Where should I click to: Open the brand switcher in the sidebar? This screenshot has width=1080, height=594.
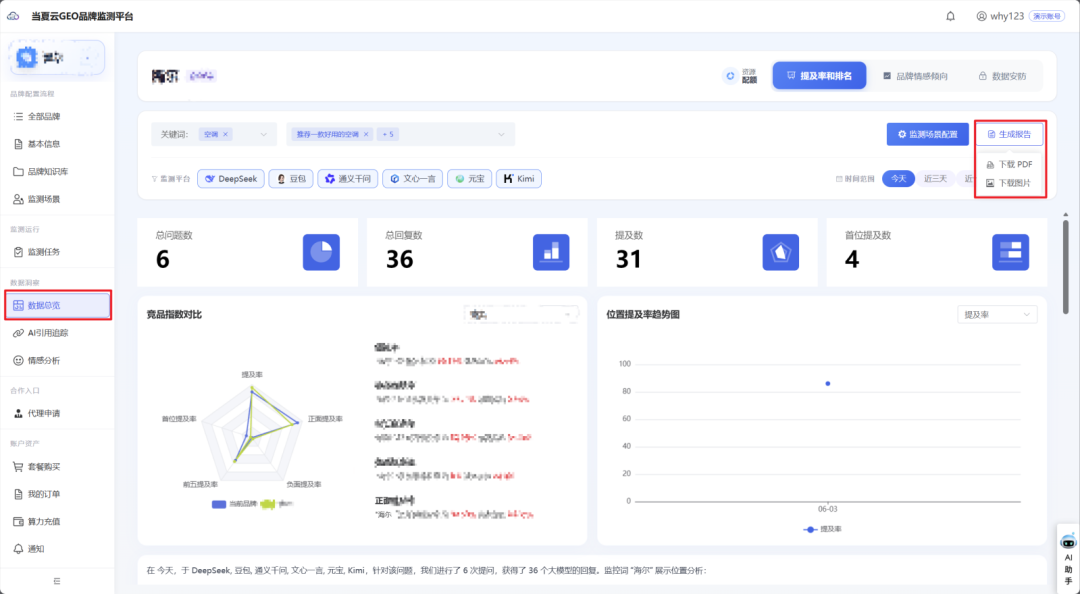(x=57, y=58)
